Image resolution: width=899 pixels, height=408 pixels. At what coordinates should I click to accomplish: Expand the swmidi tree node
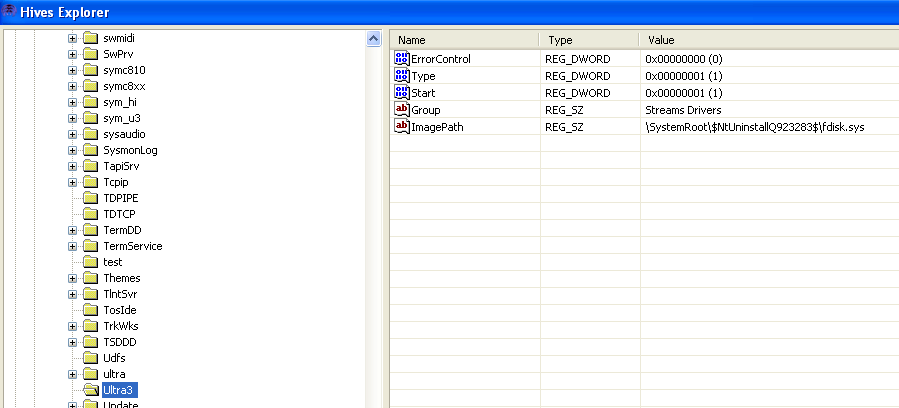point(73,38)
